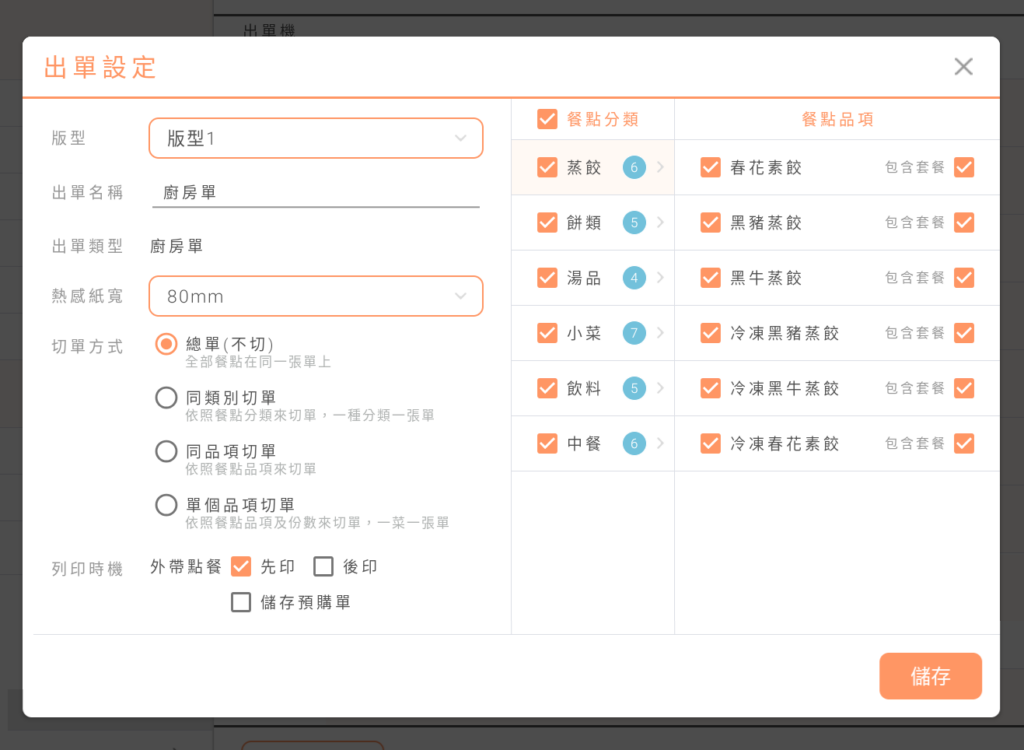The image size is (1024, 750).
Task: Uncheck the 先印 checkbox
Action: 241,567
